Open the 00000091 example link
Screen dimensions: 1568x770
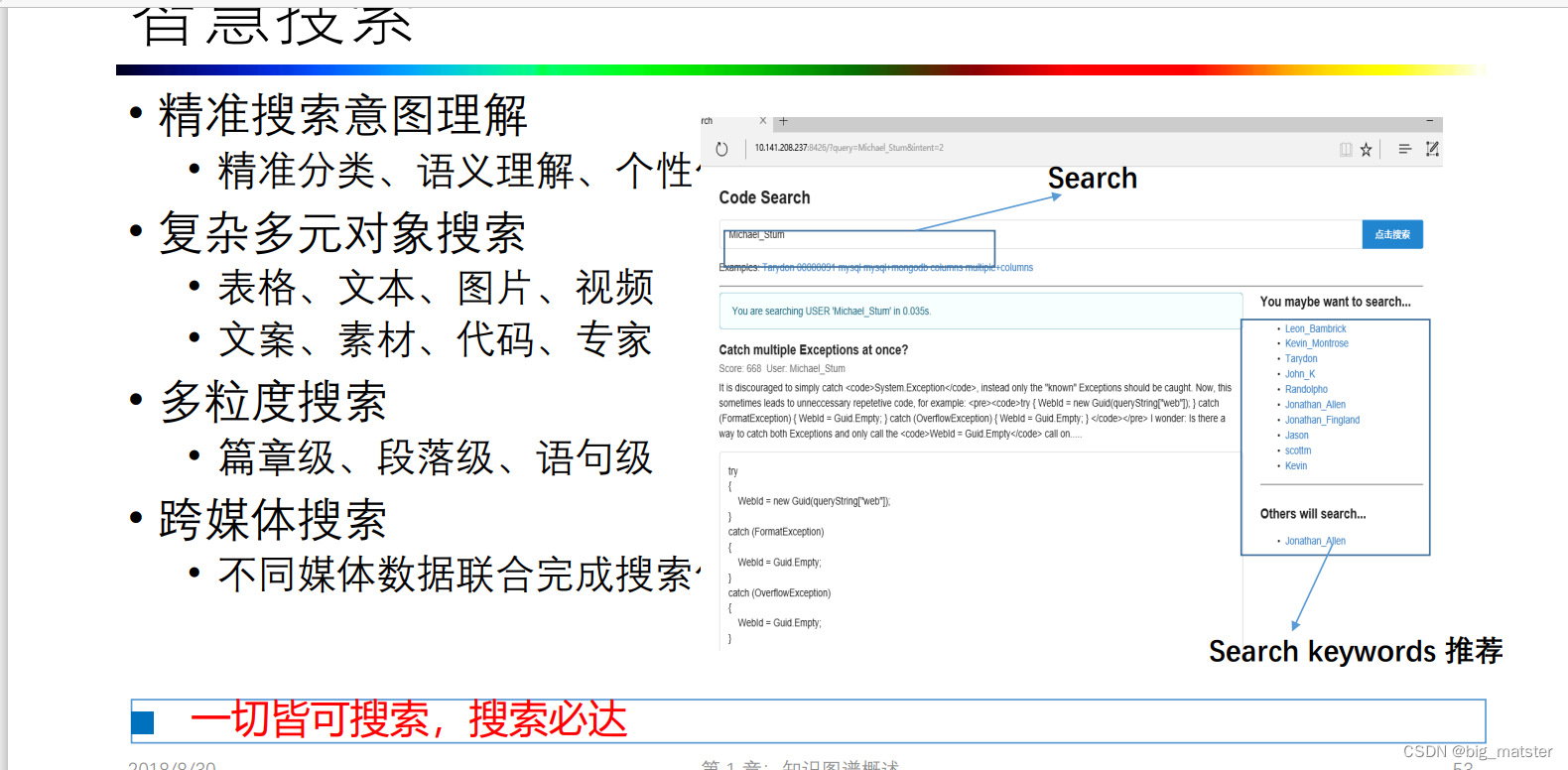(x=816, y=268)
